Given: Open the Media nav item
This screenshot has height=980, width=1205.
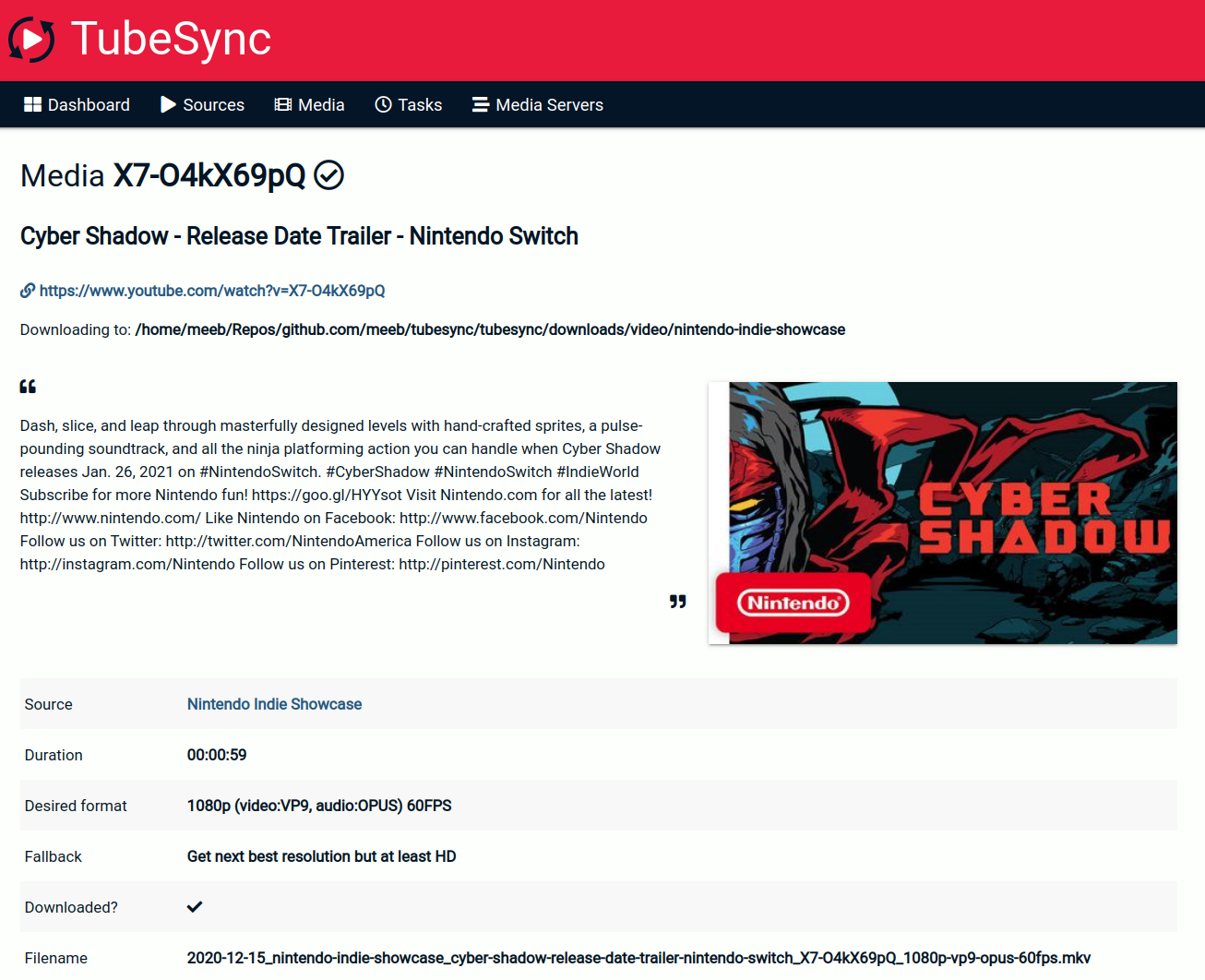Looking at the screenshot, I should (x=309, y=104).
